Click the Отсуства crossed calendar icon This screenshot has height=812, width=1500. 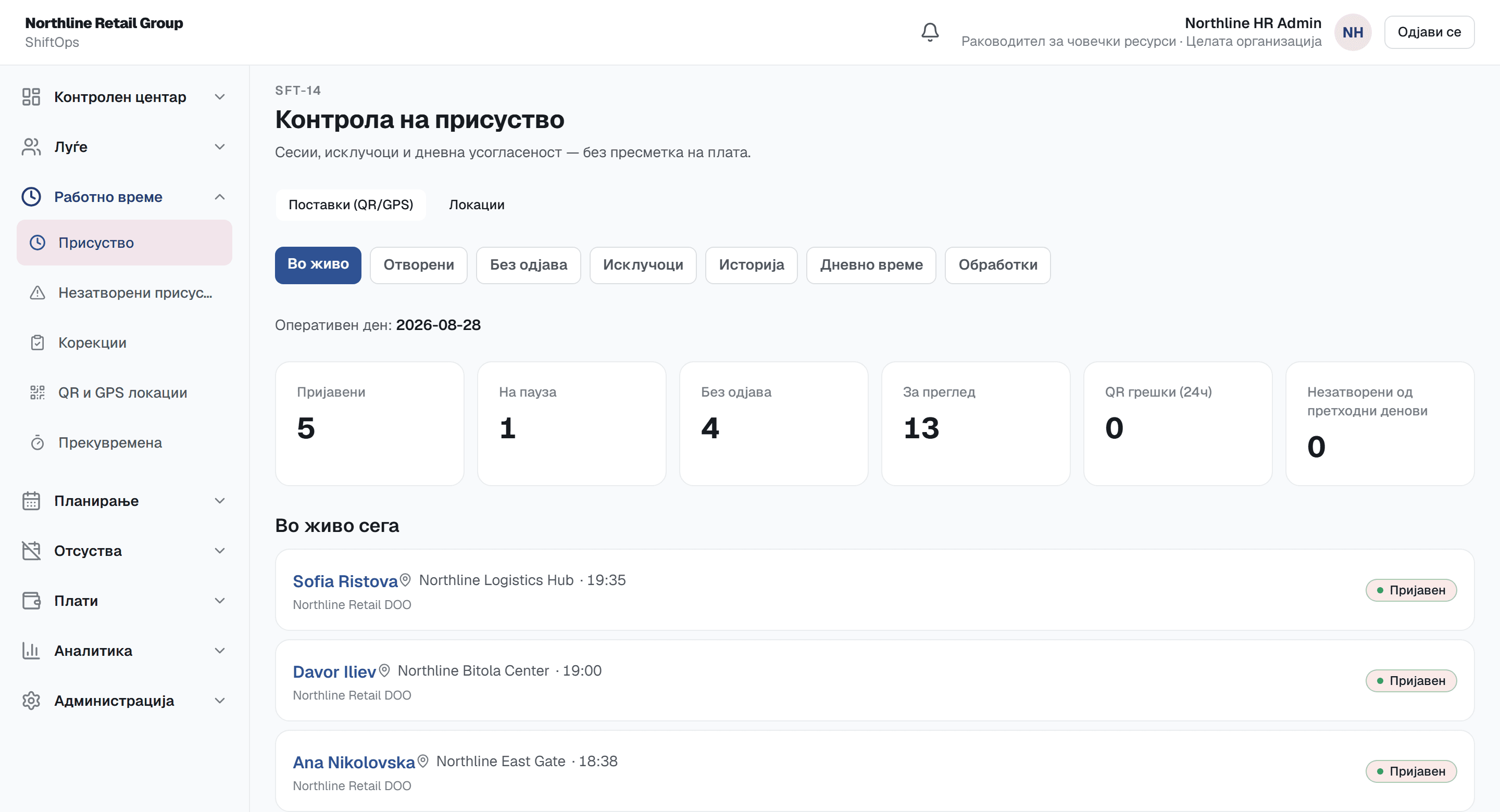pos(31,551)
